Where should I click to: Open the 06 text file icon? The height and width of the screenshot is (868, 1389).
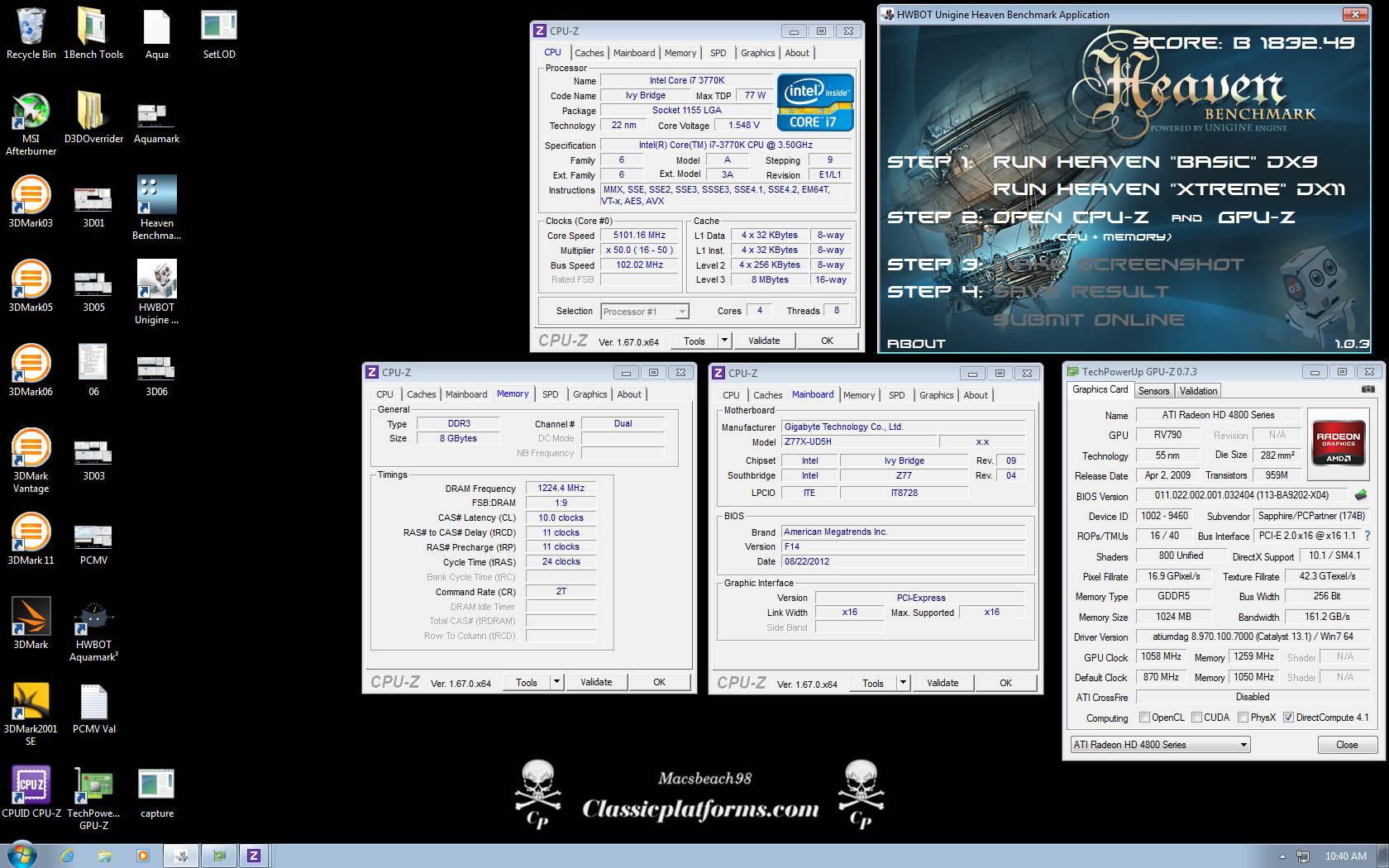[x=93, y=370]
